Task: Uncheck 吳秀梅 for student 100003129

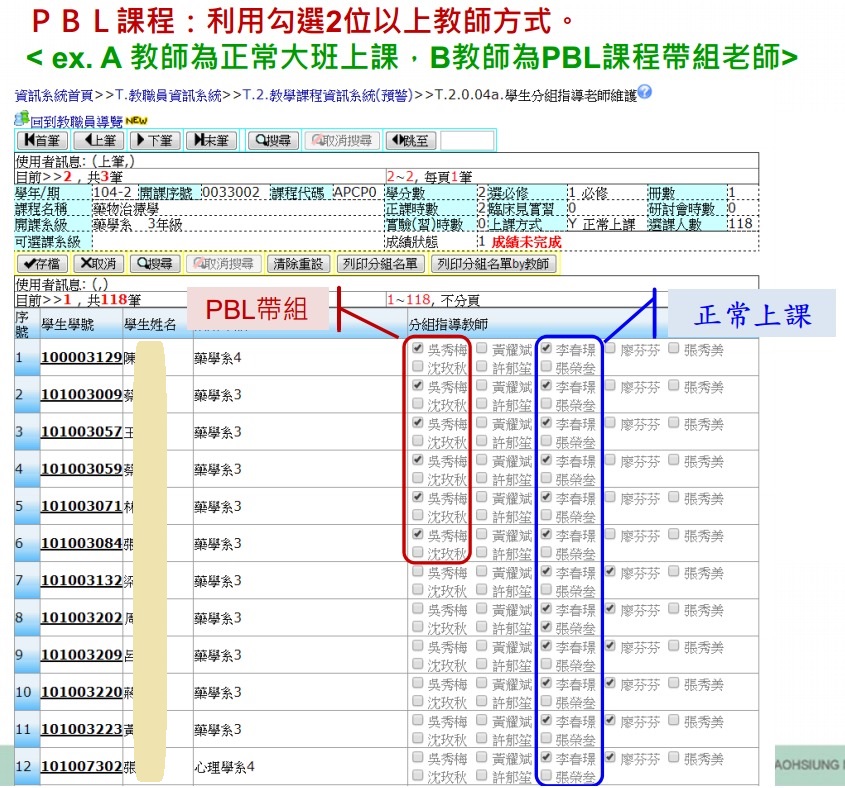Action: [x=418, y=348]
